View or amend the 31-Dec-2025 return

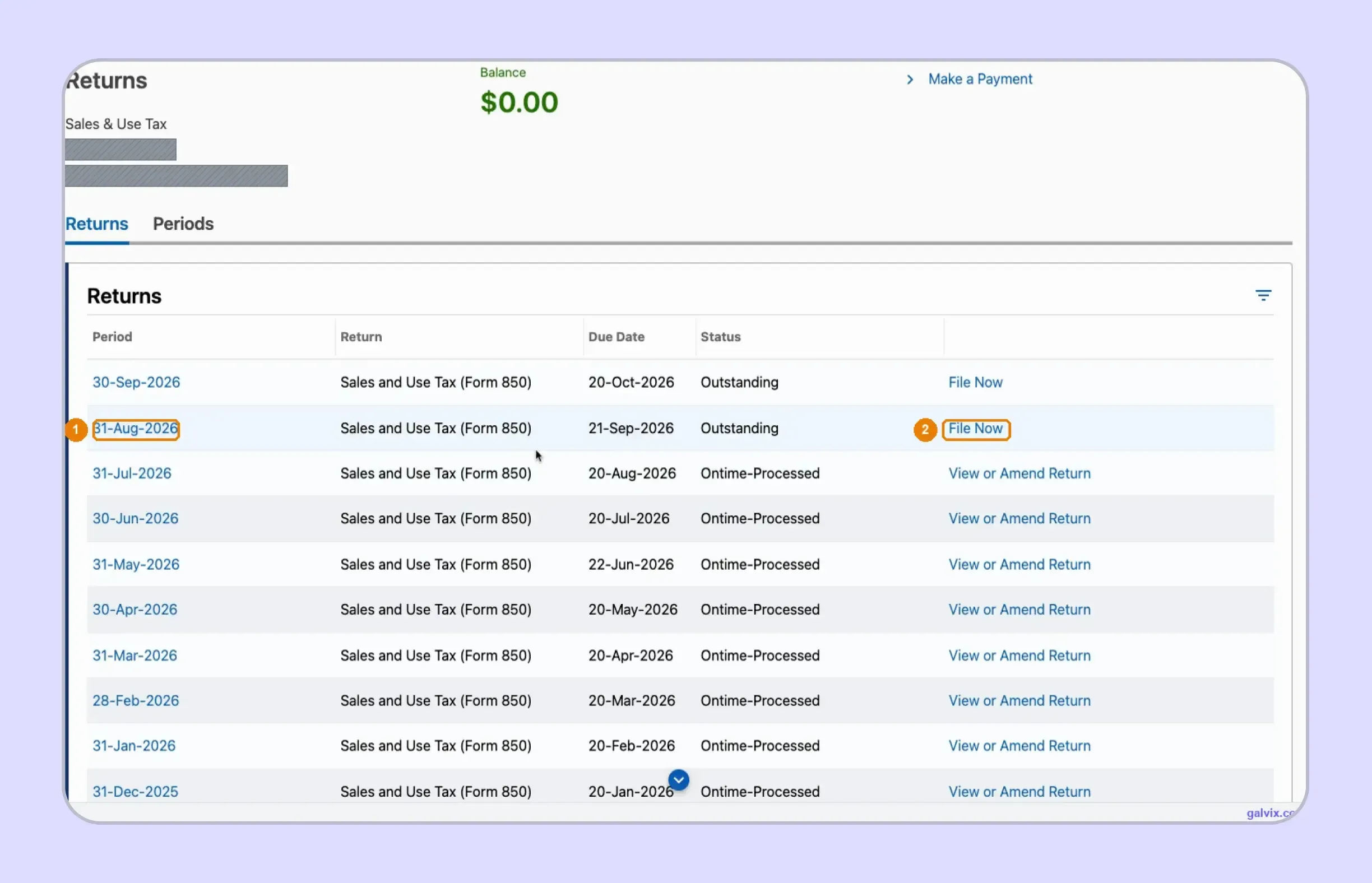pos(1019,792)
